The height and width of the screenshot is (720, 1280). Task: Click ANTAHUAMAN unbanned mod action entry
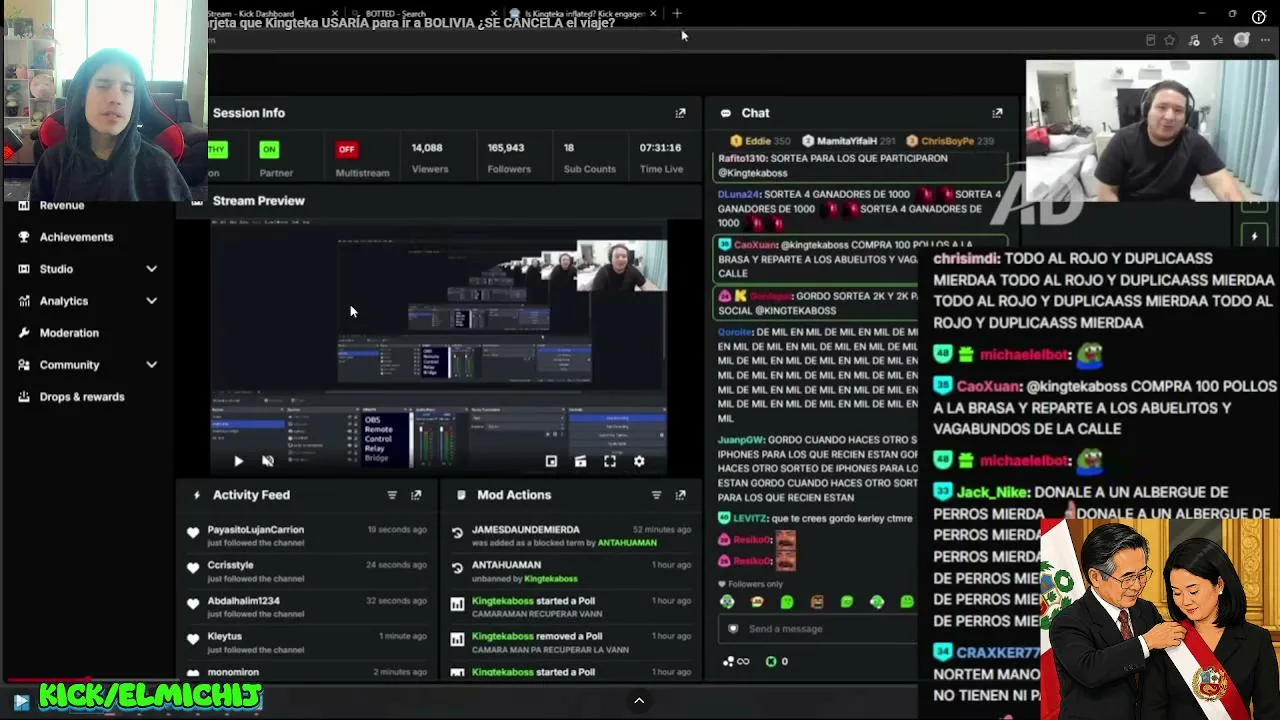[506, 565]
